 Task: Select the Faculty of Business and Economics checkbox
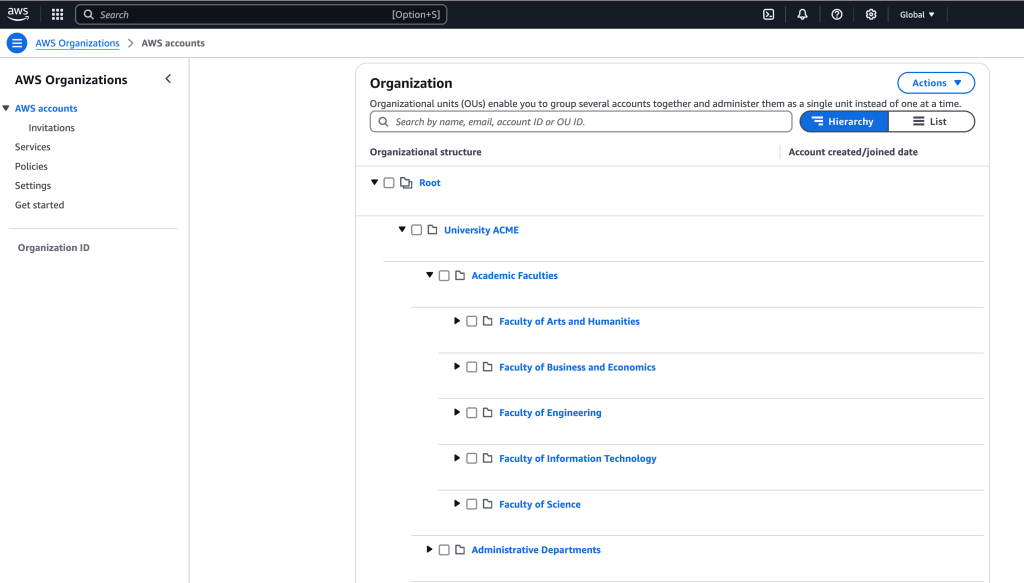[472, 367]
